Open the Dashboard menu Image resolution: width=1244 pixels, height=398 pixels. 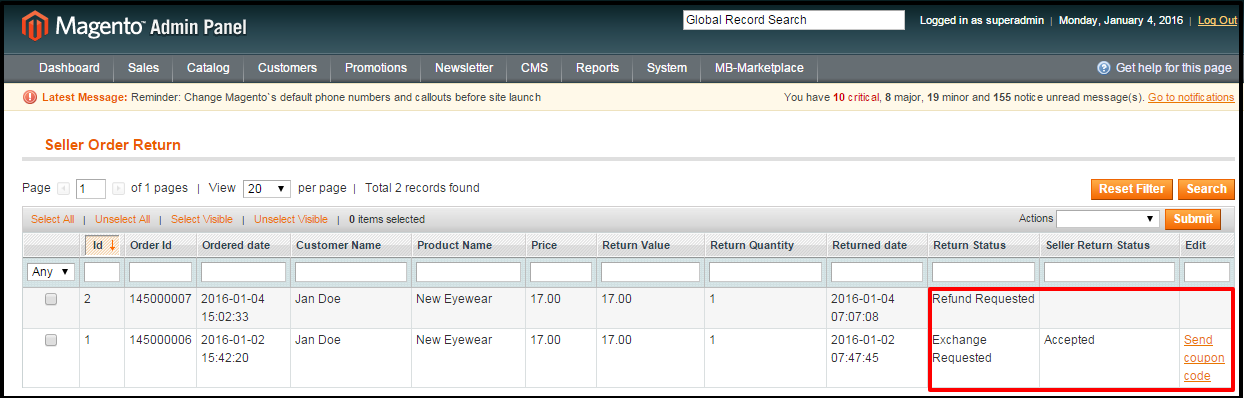[x=69, y=68]
